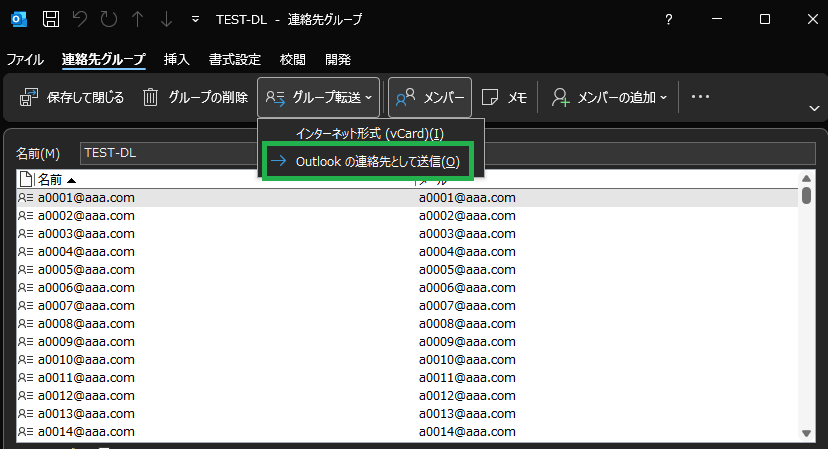Expand the ribbon with the chevron
828x449 pixels.
(814, 108)
